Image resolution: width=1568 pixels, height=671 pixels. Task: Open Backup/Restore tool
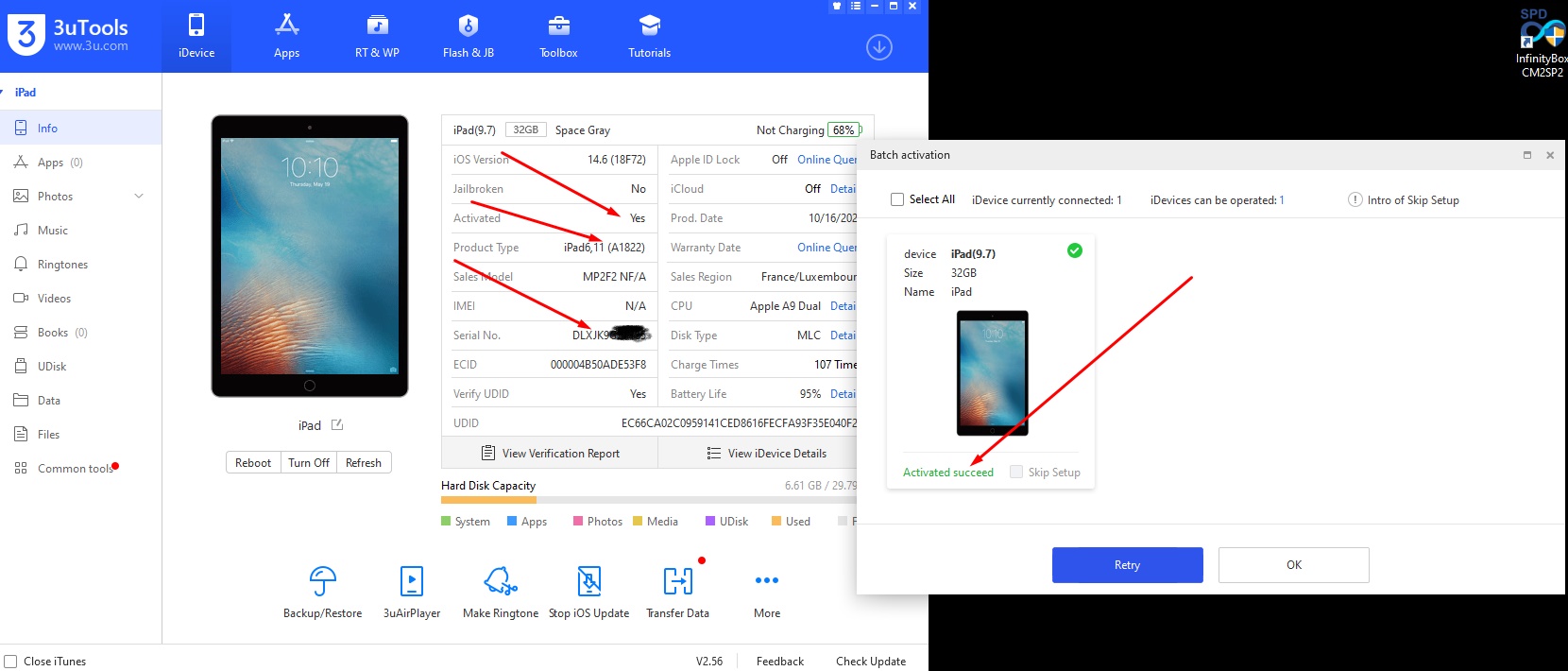click(323, 593)
